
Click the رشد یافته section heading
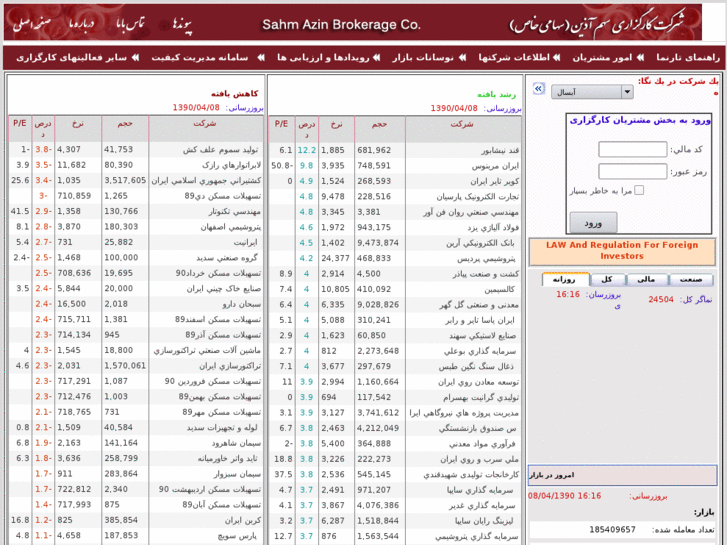(x=497, y=95)
